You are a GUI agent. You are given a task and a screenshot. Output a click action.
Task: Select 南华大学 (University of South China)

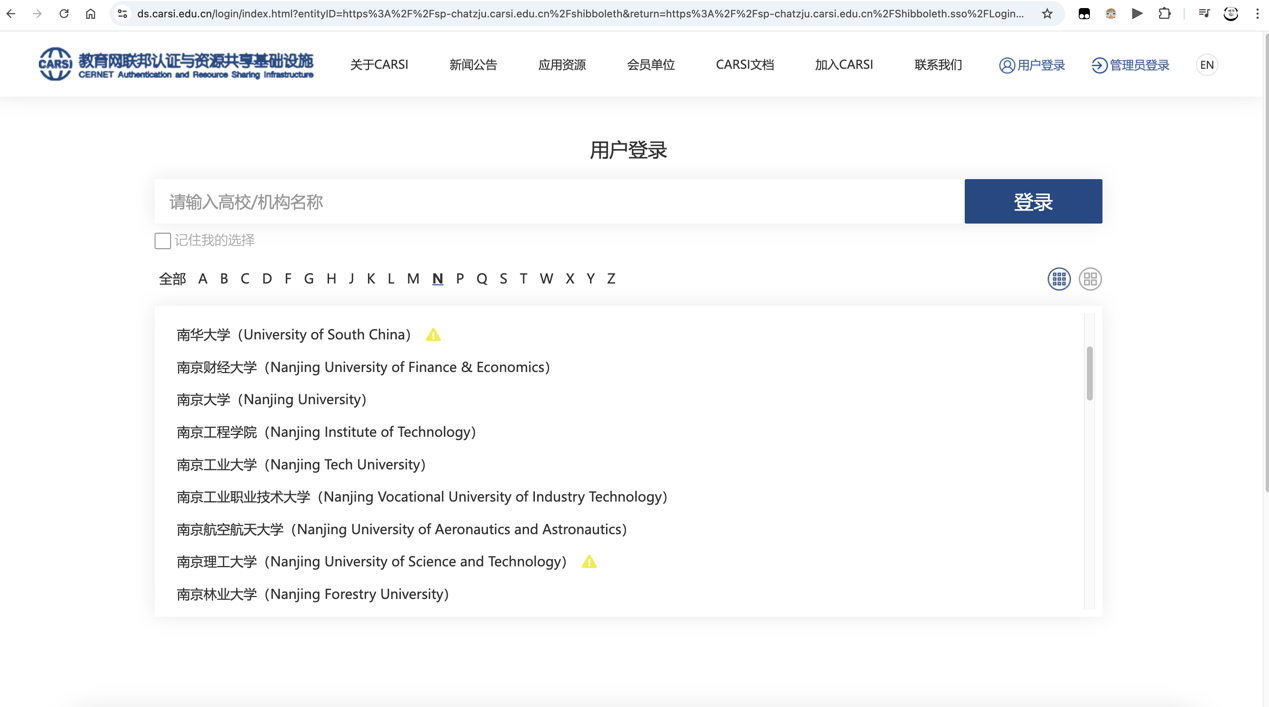point(294,335)
